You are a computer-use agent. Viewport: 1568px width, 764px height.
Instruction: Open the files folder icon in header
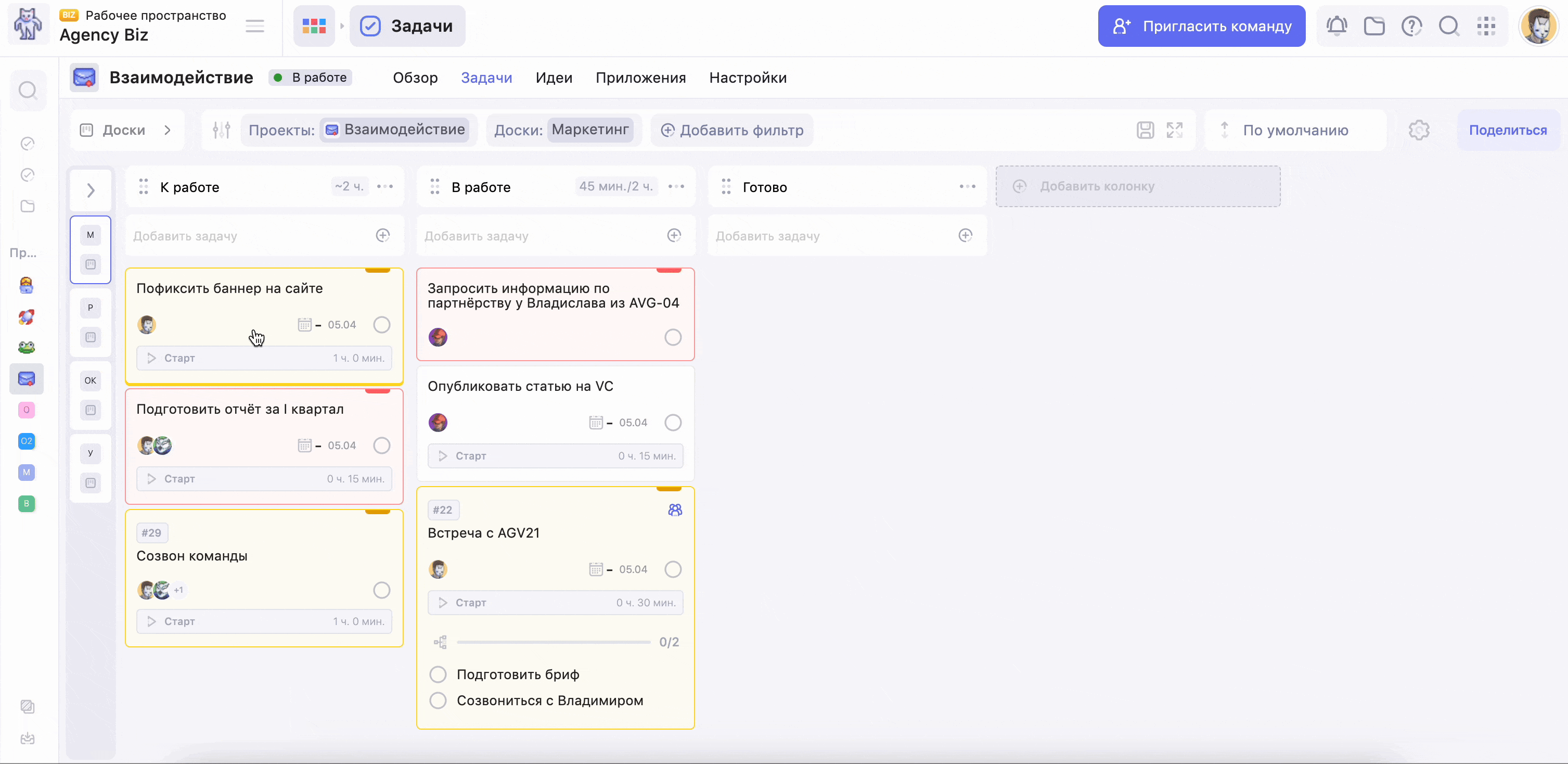pyautogui.click(x=1374, y=26)
